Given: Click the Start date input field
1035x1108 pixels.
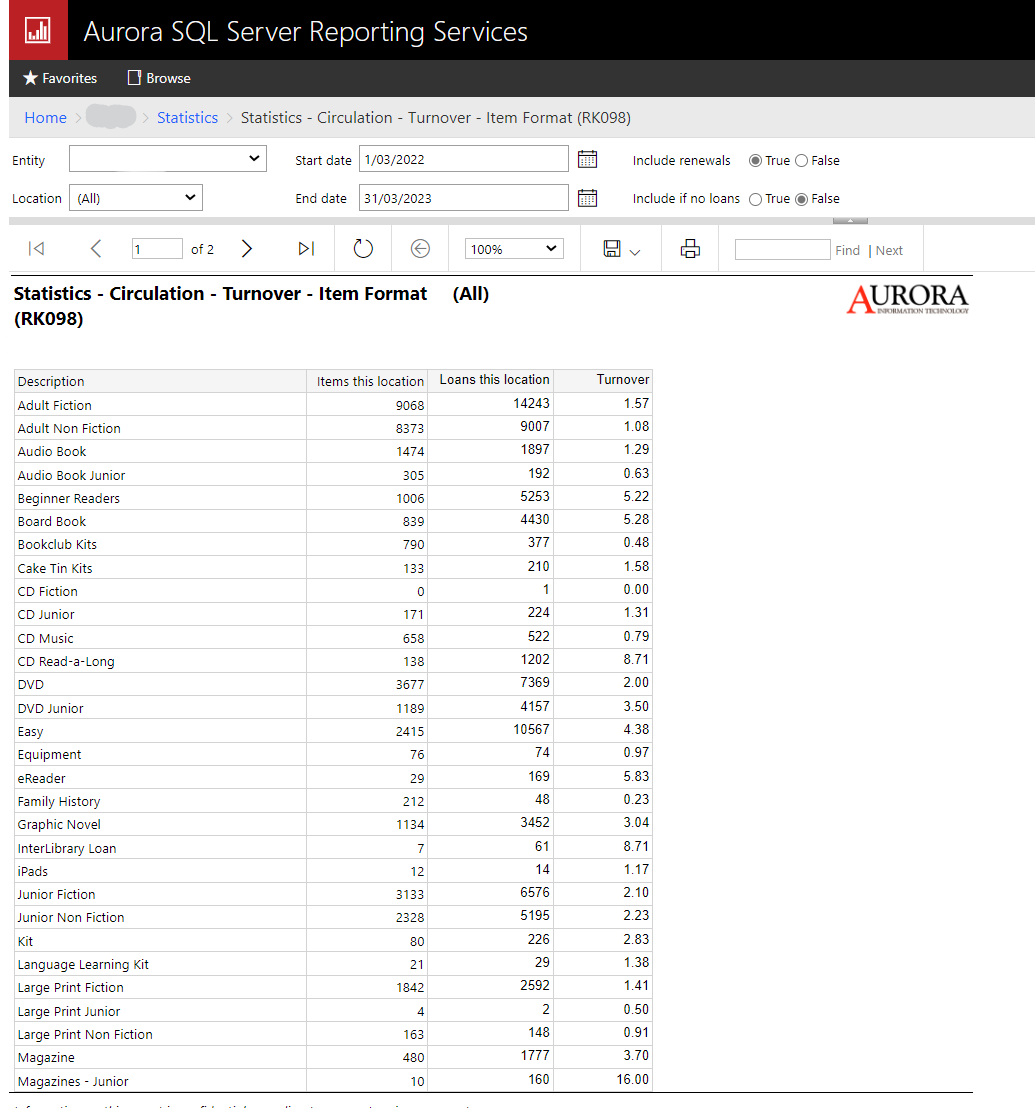Looking at the screenshot, I should click(x=463, y=159).
